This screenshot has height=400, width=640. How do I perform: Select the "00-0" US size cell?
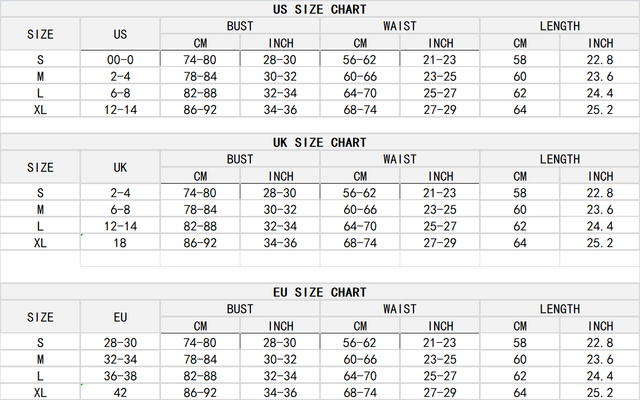[121, 60]
